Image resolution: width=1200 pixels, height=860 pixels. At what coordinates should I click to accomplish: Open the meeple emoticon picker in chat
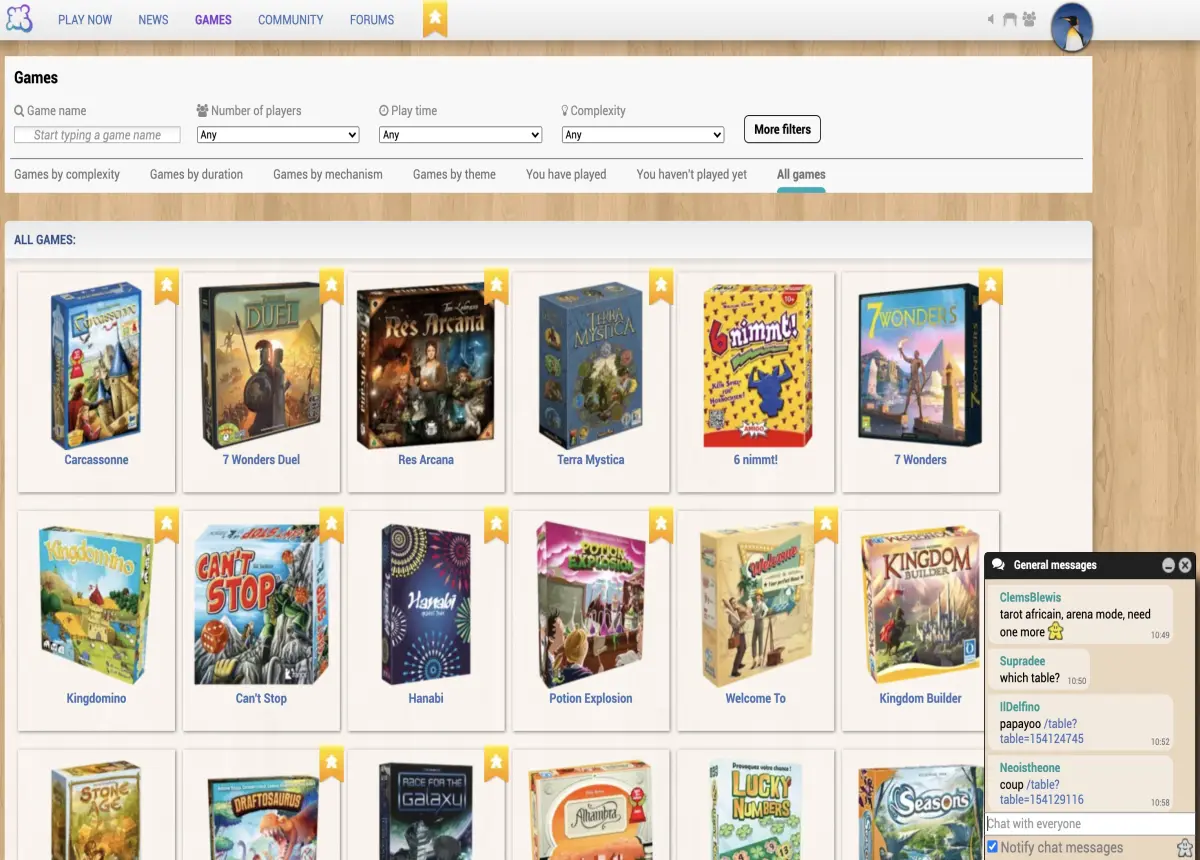coord(1185,848)
